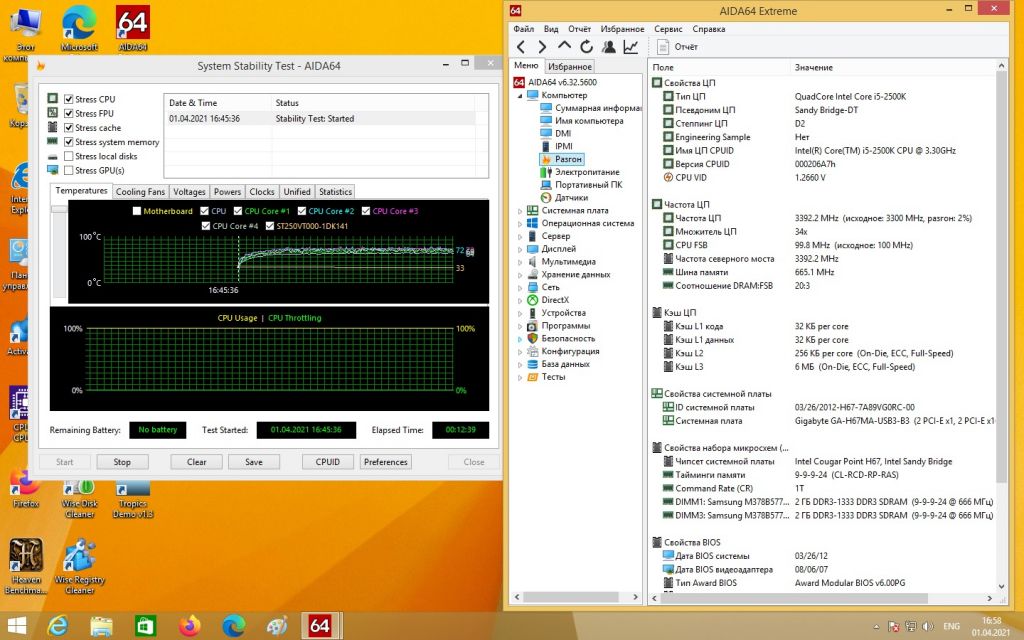Image resolution: width=1024 pixels, height=640 pixels.
Task: Launch AIDA64 from its desktop shortcut
Action: 133,28
